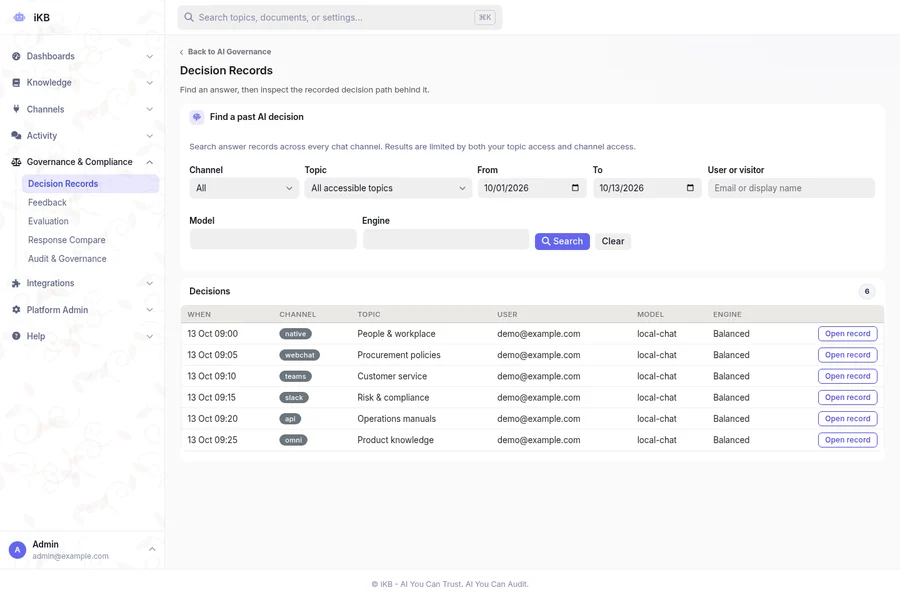Click the Platform Admin gear icon
The image size is (900, 600).
[16, 309]
